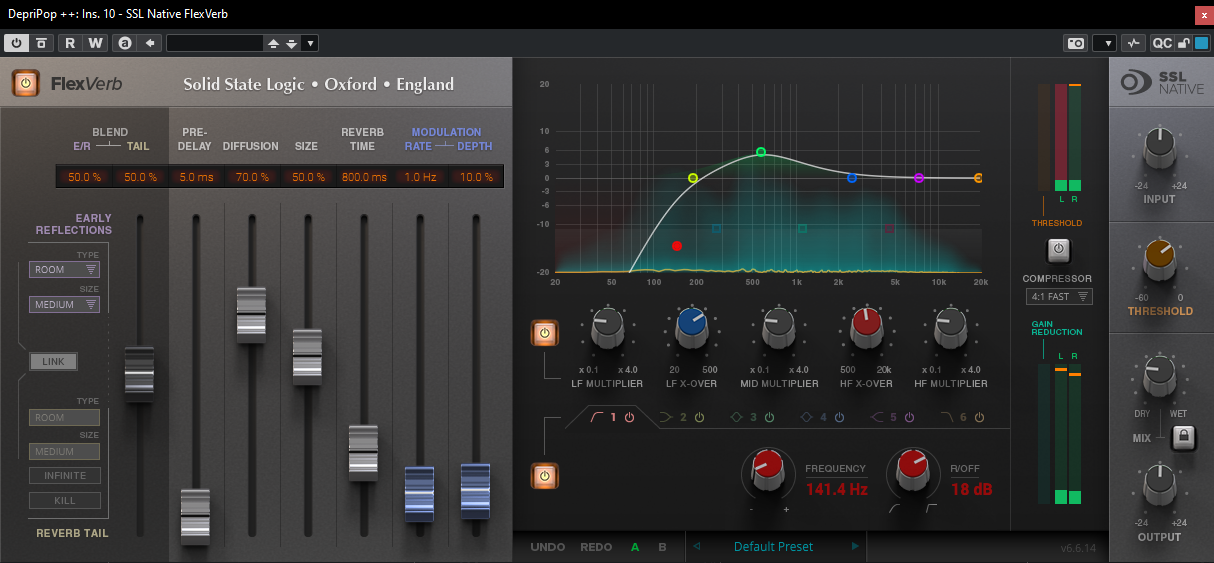Load previous preset with up arrow
Screen dimensions: 1214x563
[x=273, y=43]
